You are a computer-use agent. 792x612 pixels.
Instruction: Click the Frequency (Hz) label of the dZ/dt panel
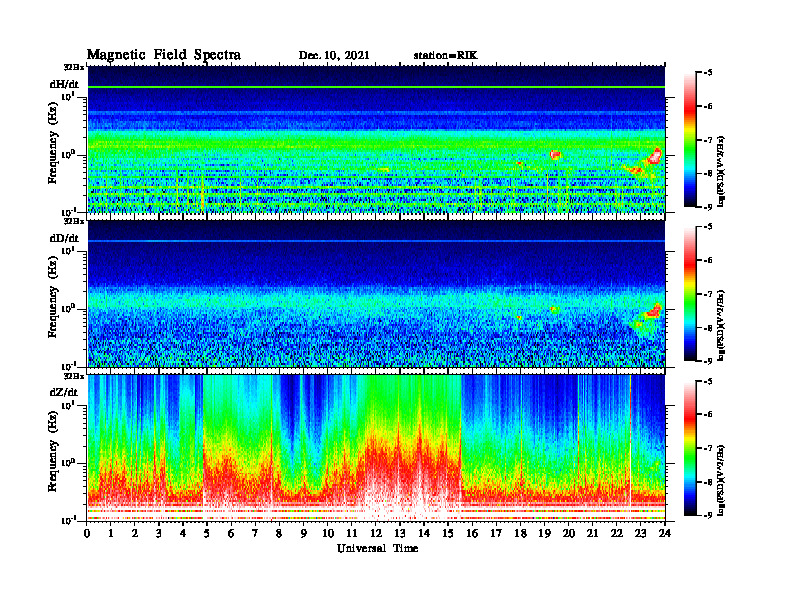(x=53, y=451)
